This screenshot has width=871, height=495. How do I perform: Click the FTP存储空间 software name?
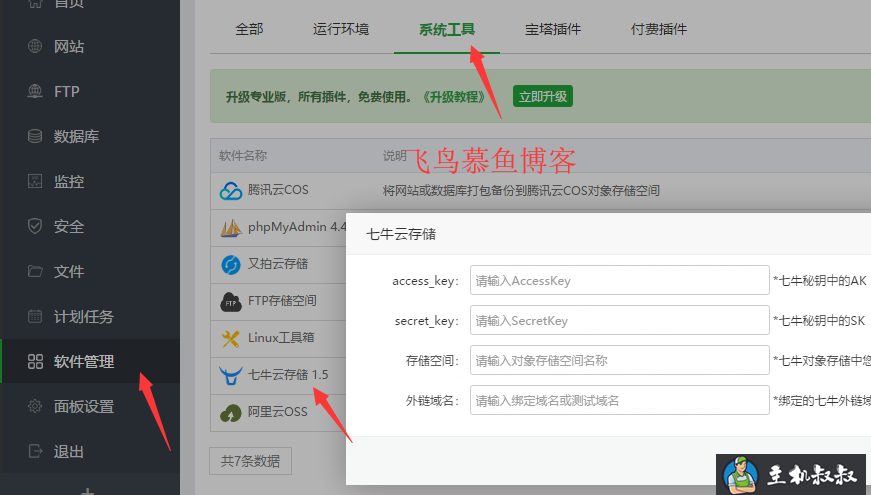point(282,301)
